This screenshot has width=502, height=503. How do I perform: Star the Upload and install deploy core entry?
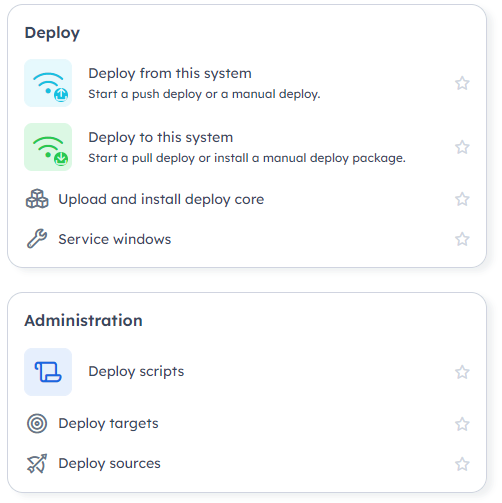click(x=462, y=199)
